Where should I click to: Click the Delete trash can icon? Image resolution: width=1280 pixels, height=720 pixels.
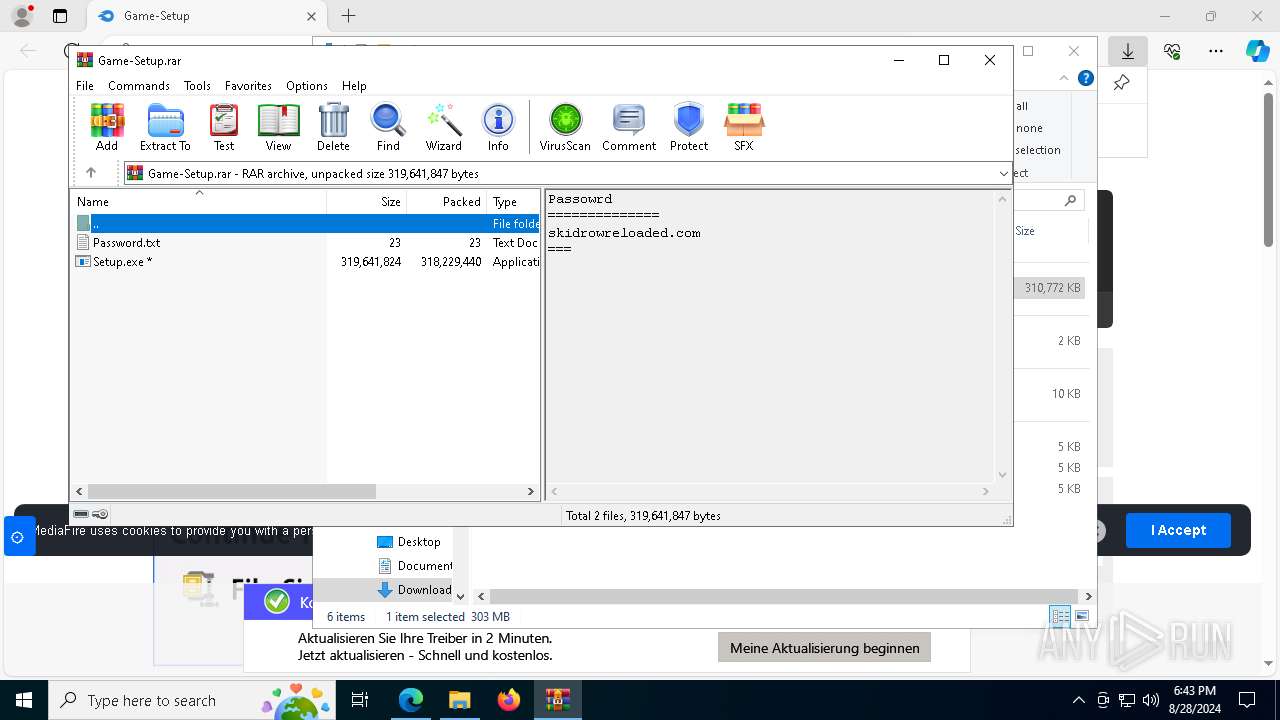click(333, 127)
